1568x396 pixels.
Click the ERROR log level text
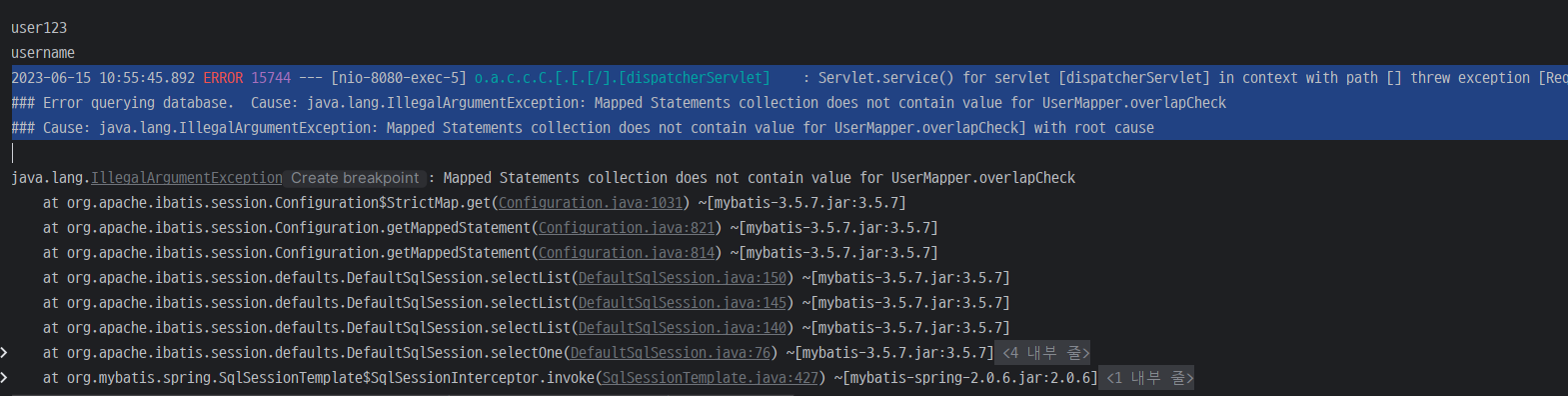click(x=223, y=78)
